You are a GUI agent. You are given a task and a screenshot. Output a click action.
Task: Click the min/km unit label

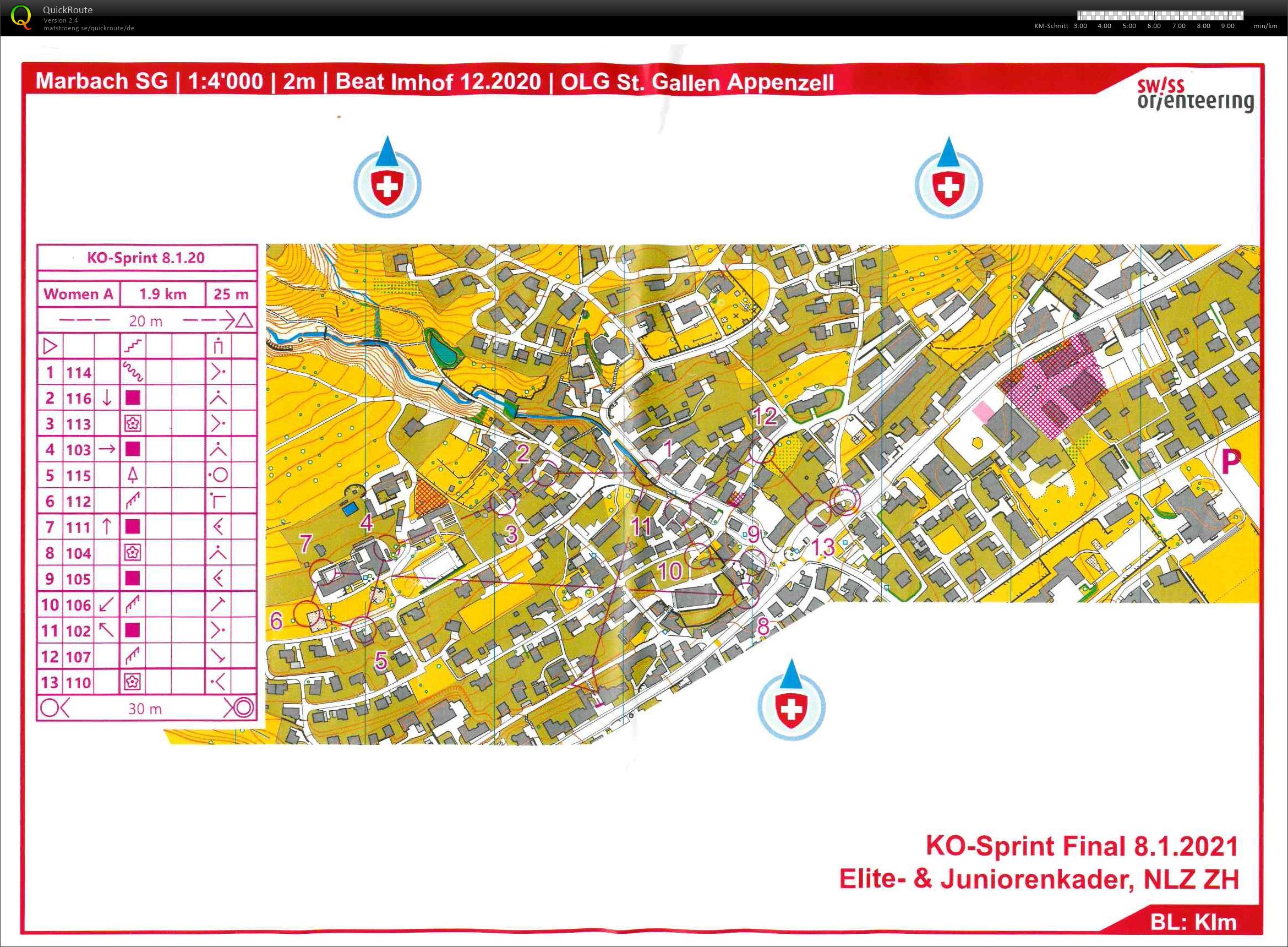(1265, 26)
